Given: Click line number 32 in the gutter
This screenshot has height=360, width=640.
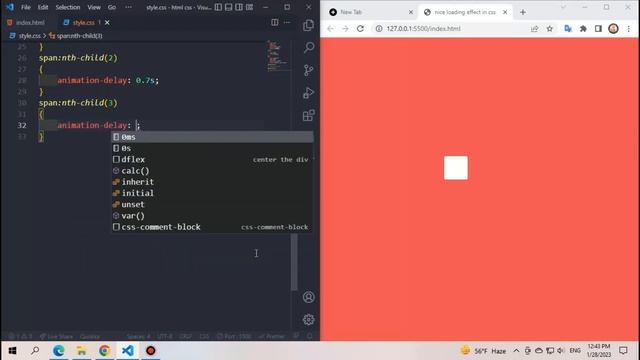Looking at the screenshot, I should click(22, 125).
